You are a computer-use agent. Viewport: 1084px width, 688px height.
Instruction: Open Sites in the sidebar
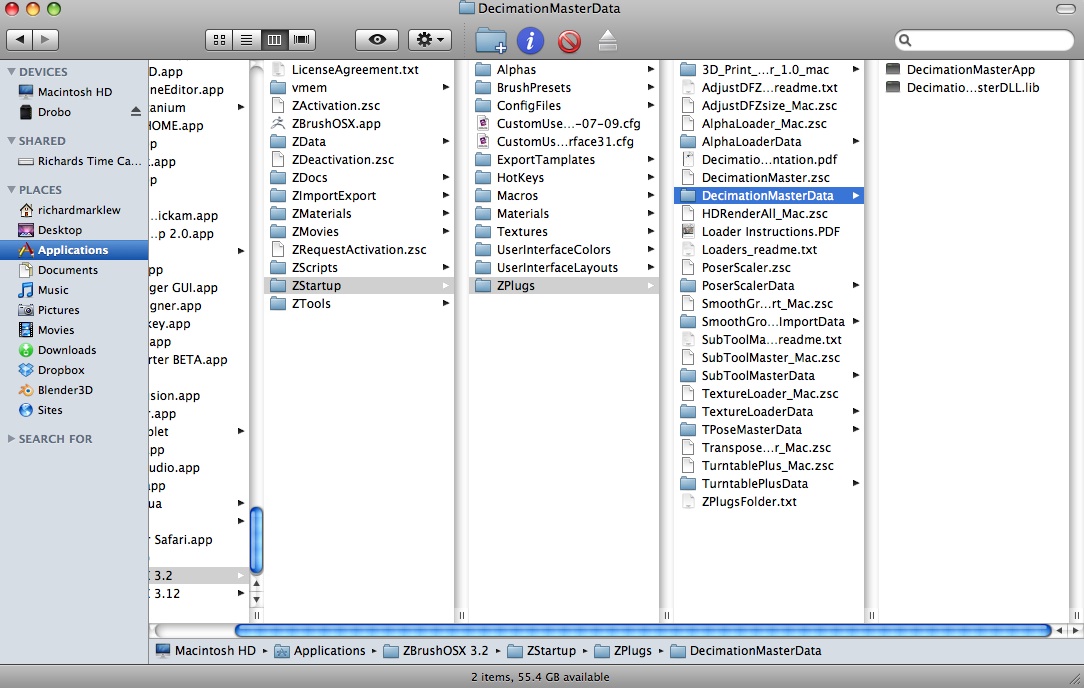(x=74, y=411)
